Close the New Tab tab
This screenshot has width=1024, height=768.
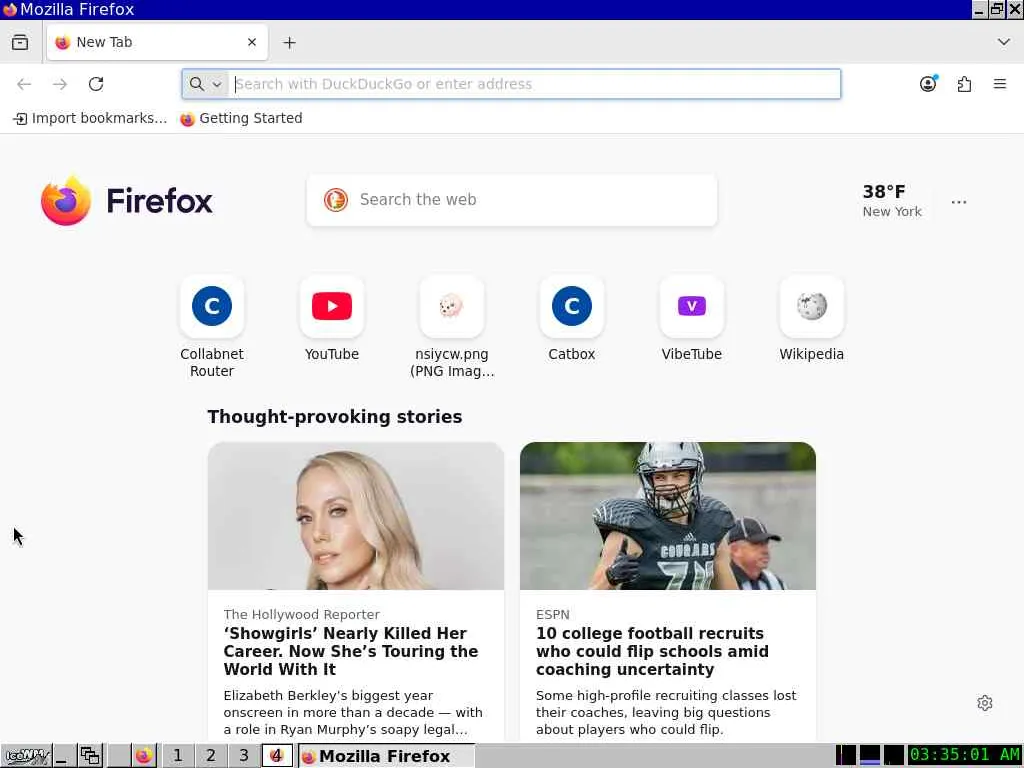[x=252, y=42]
